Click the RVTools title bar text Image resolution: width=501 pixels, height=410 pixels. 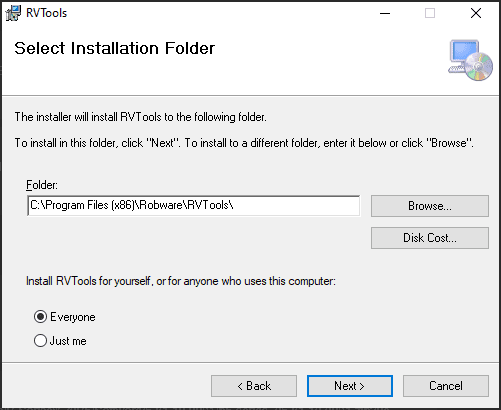pyautogui.click(x=47, y=13)
